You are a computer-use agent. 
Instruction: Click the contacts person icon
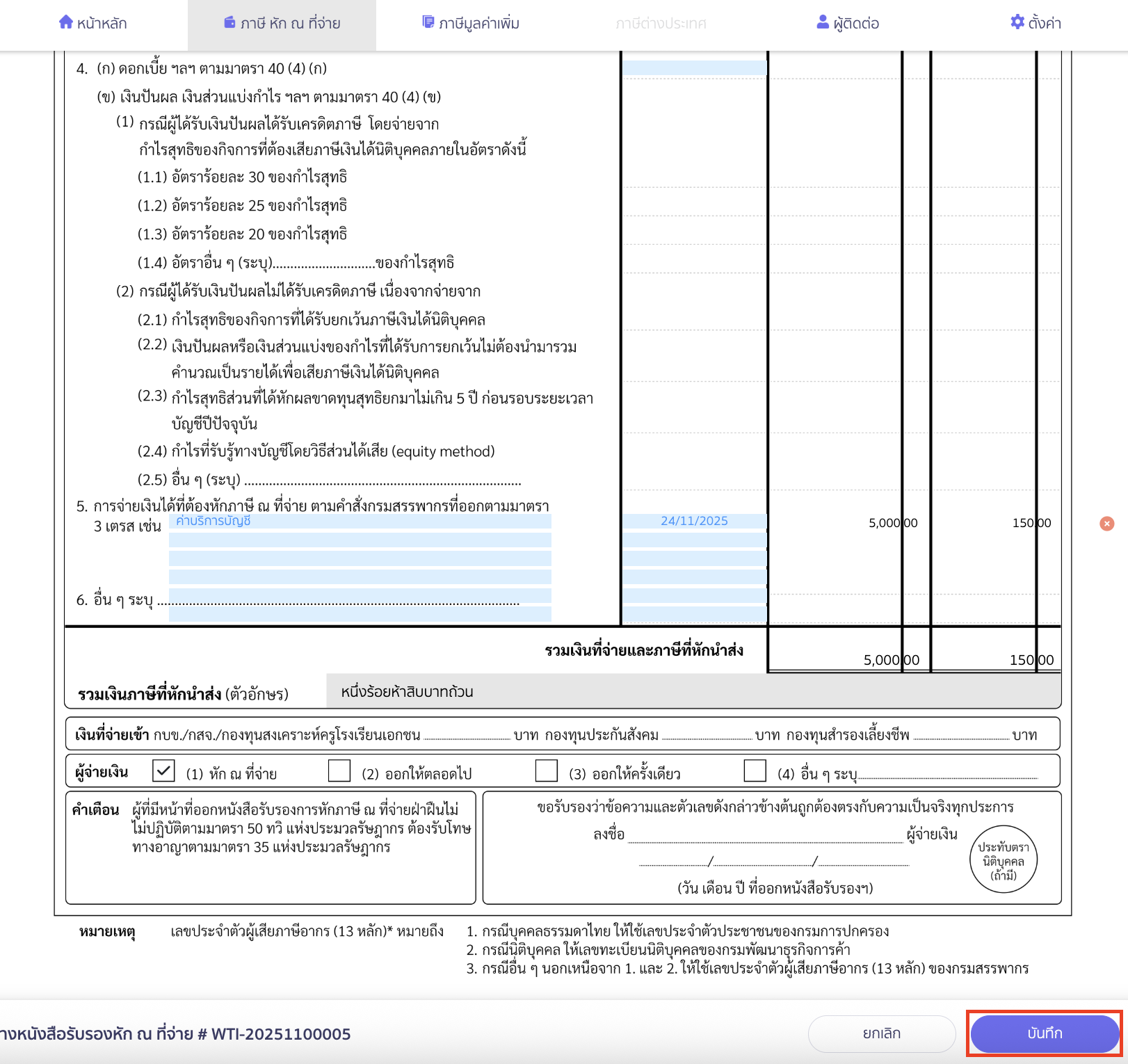pos(823,22)
